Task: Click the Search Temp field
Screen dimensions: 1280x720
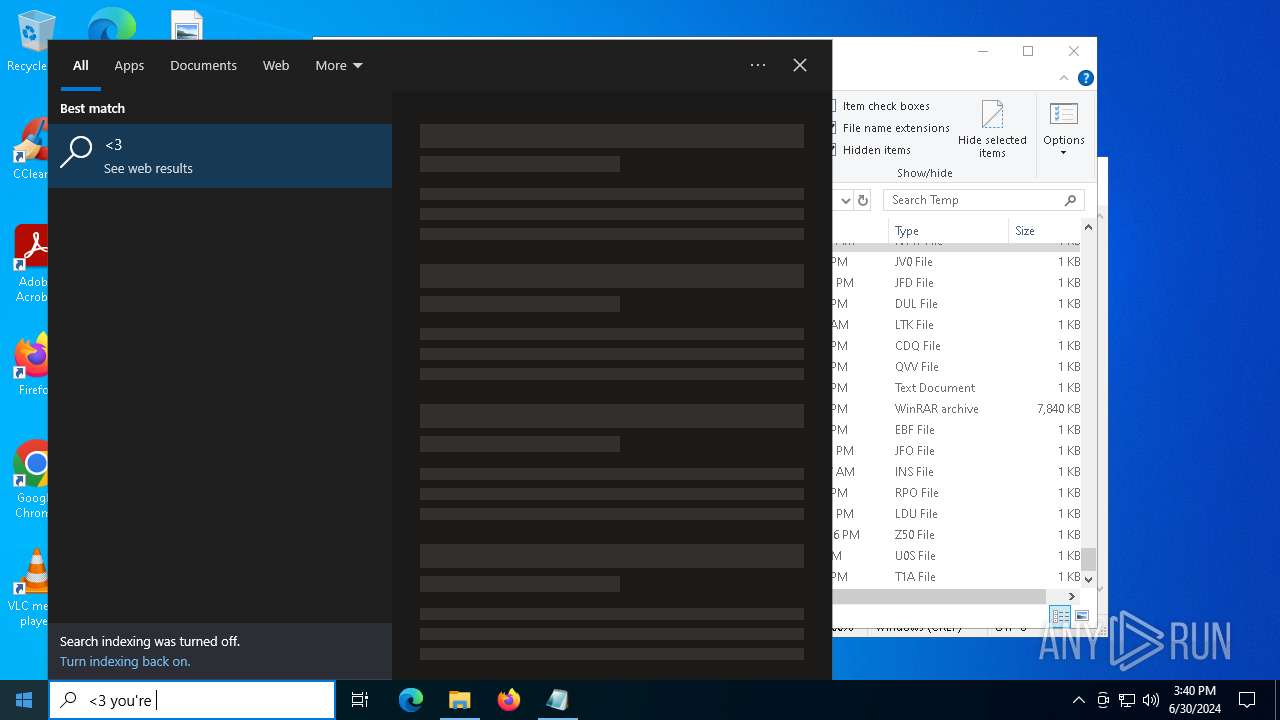Action: (x=983, y=200)
